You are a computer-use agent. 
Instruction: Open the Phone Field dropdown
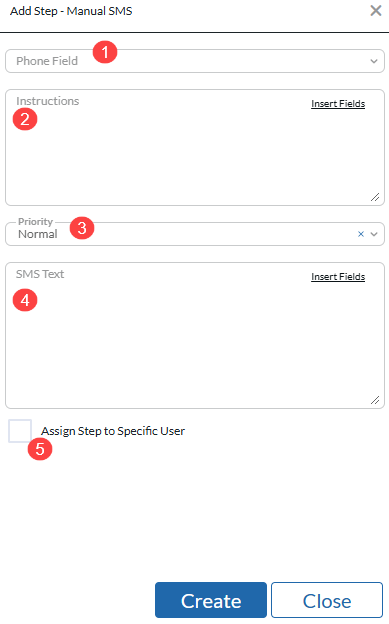pyautogui.click(x=195, y=61)
